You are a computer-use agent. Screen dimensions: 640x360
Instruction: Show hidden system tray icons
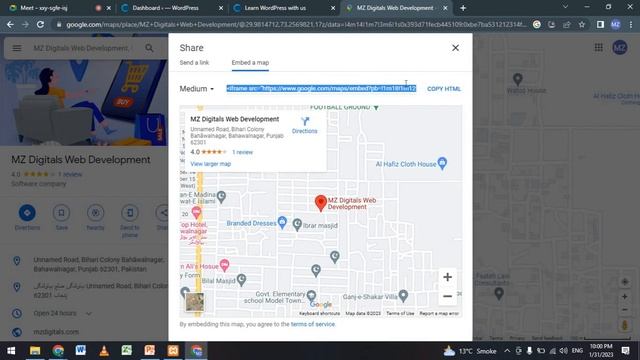coord(507,351)
